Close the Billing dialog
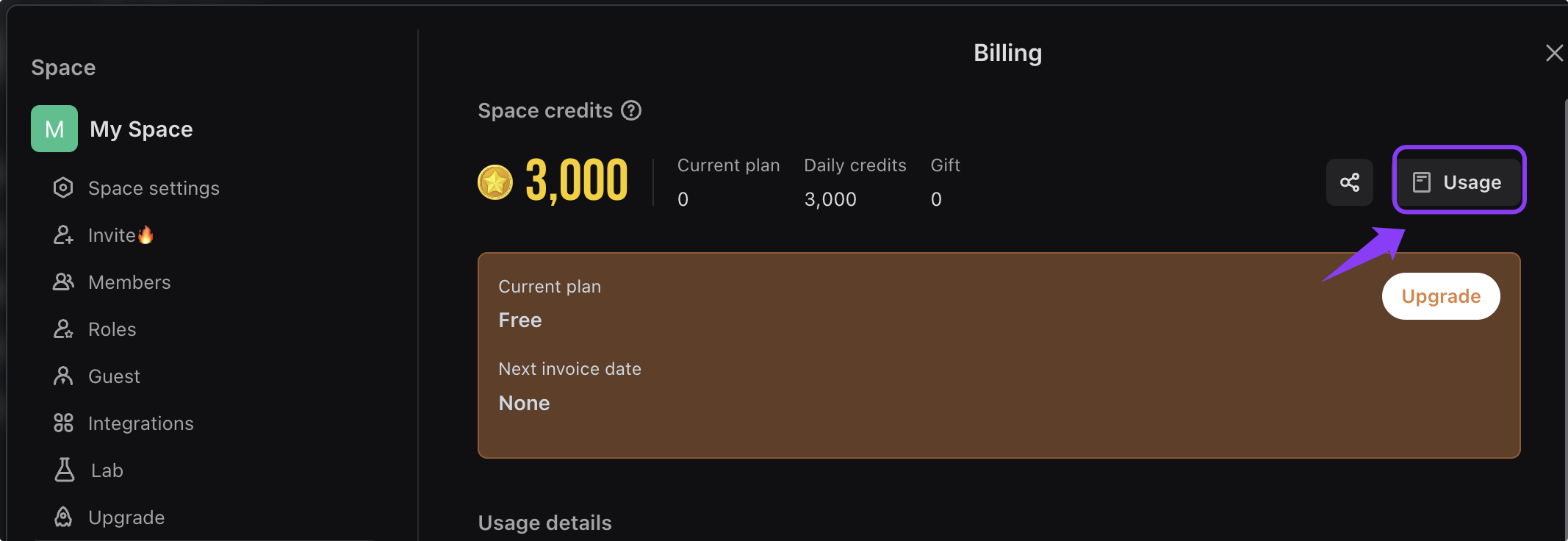The height and width of the screenshot is (541, 1568). point(1554,53)
